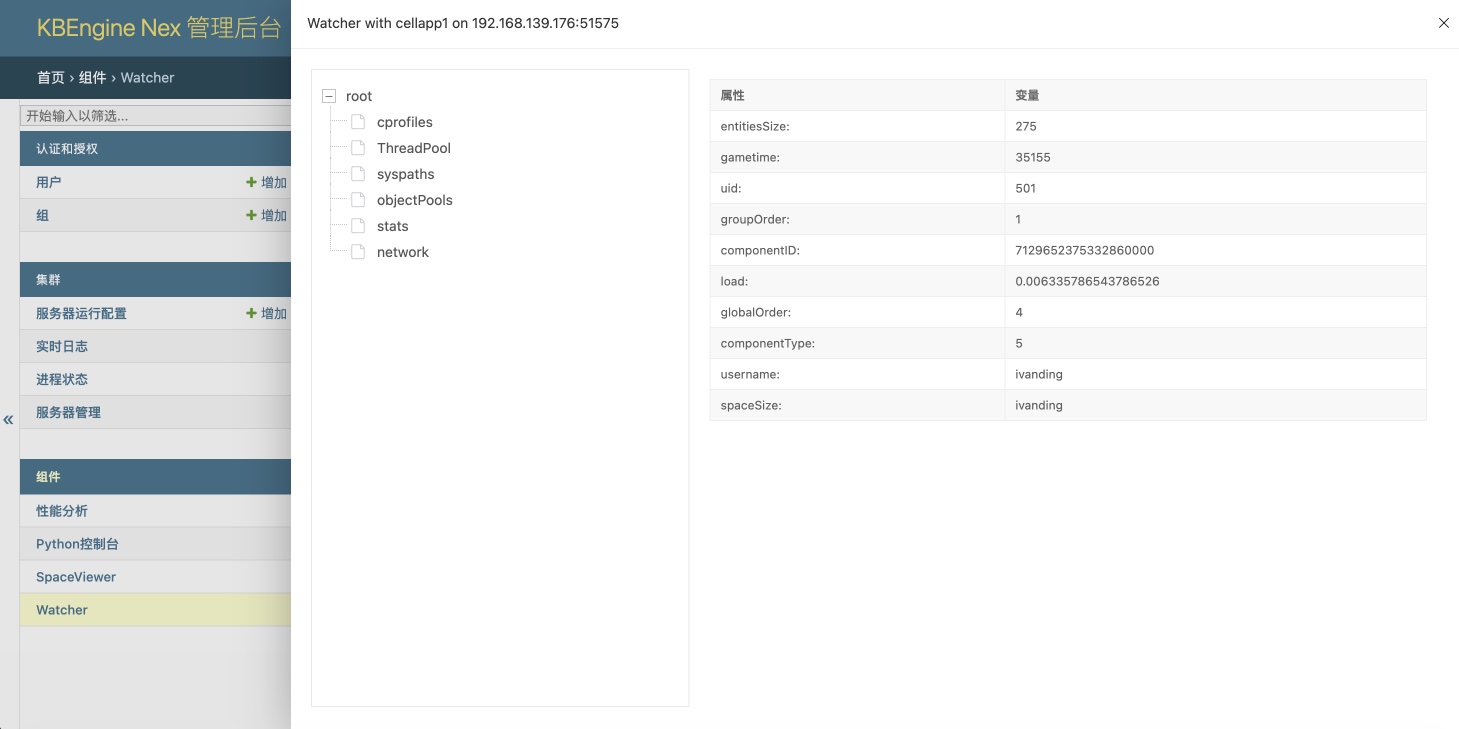Close the Watcher dialog with X

click(x=1443, y=23)
